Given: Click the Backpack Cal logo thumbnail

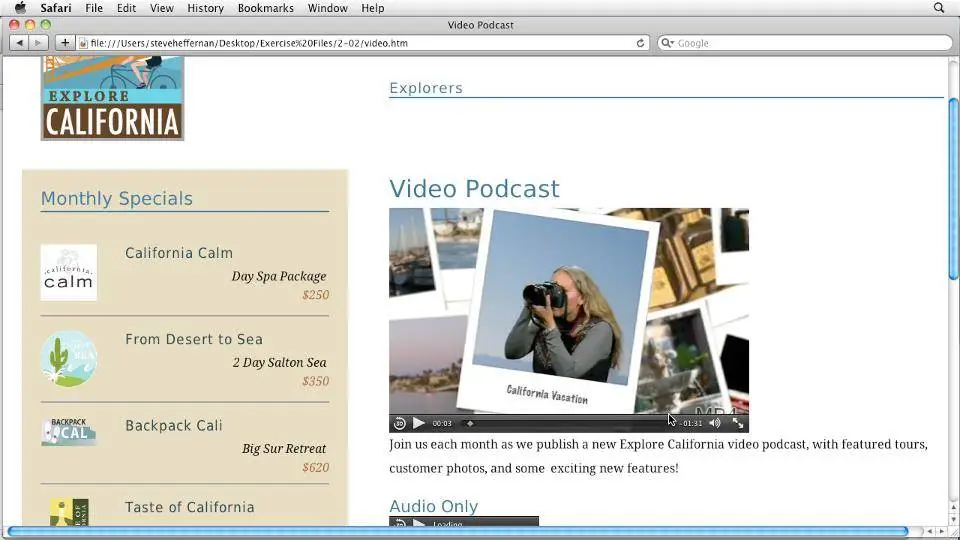Looking at the screenshot, I should pyautogui.click(x=69, y=432).
